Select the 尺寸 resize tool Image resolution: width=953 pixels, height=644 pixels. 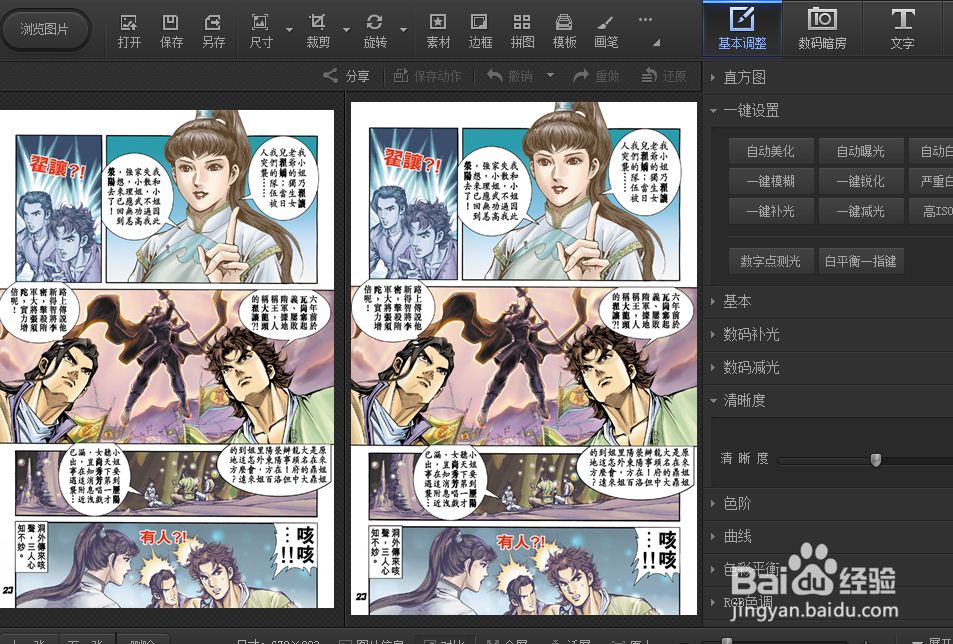[261, 30]
